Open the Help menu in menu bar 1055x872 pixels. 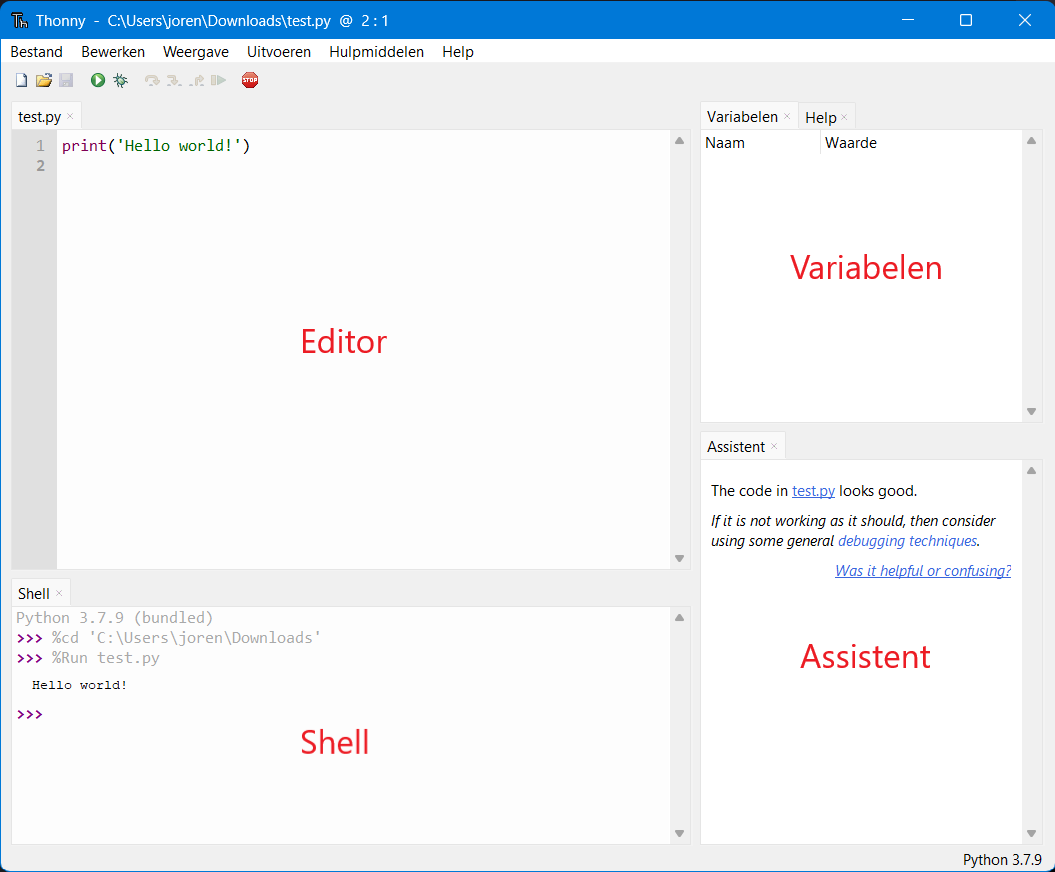458,52
